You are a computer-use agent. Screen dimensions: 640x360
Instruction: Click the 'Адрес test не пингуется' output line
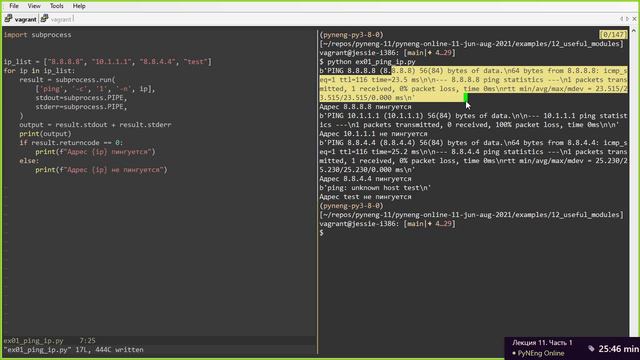pyautogui.click(x=365, y=197)
